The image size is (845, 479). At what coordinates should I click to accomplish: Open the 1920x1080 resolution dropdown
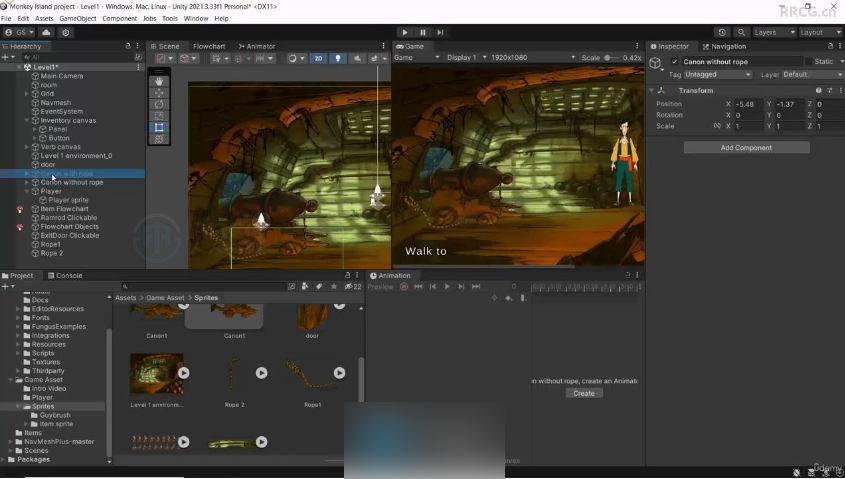533,58
